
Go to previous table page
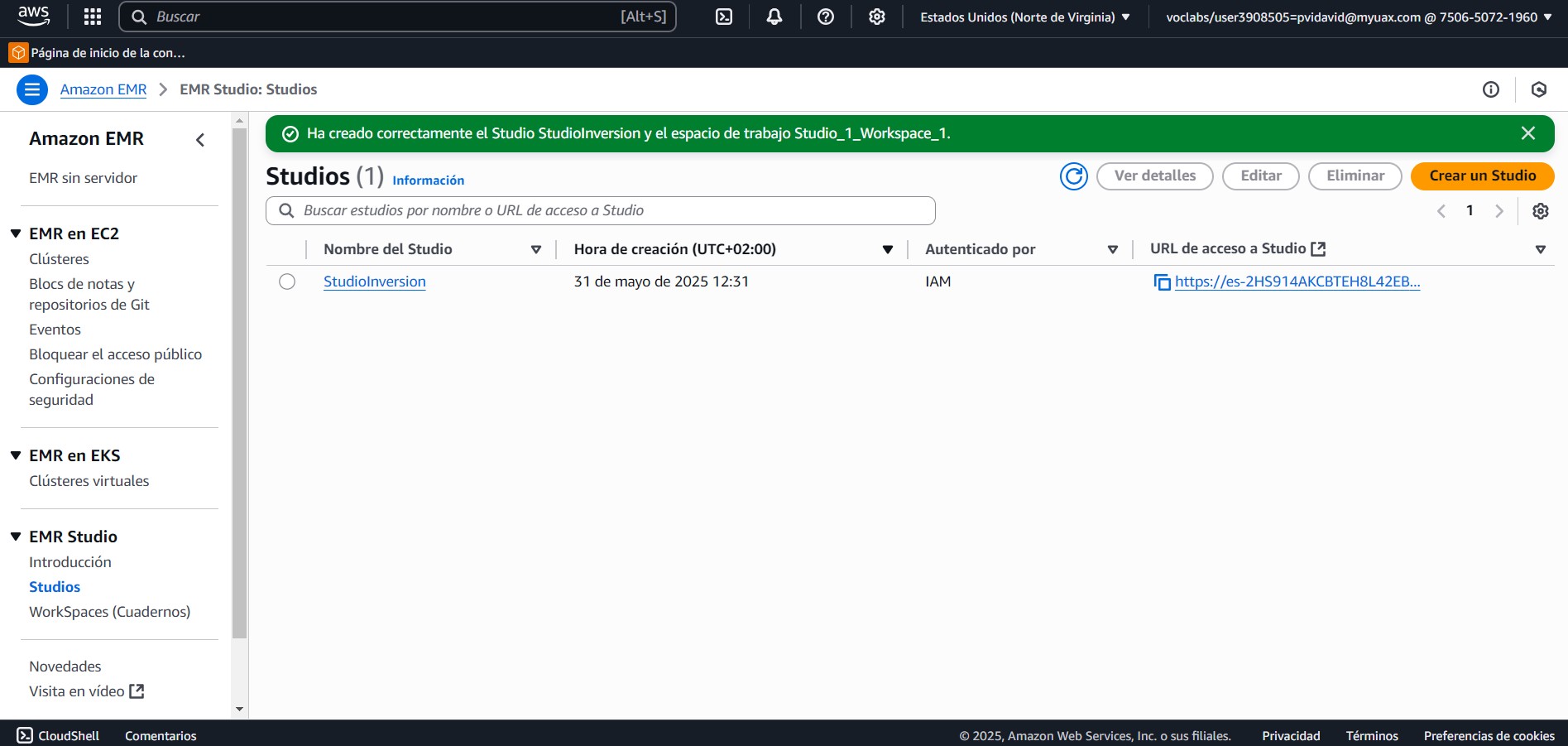[1441, 211]
